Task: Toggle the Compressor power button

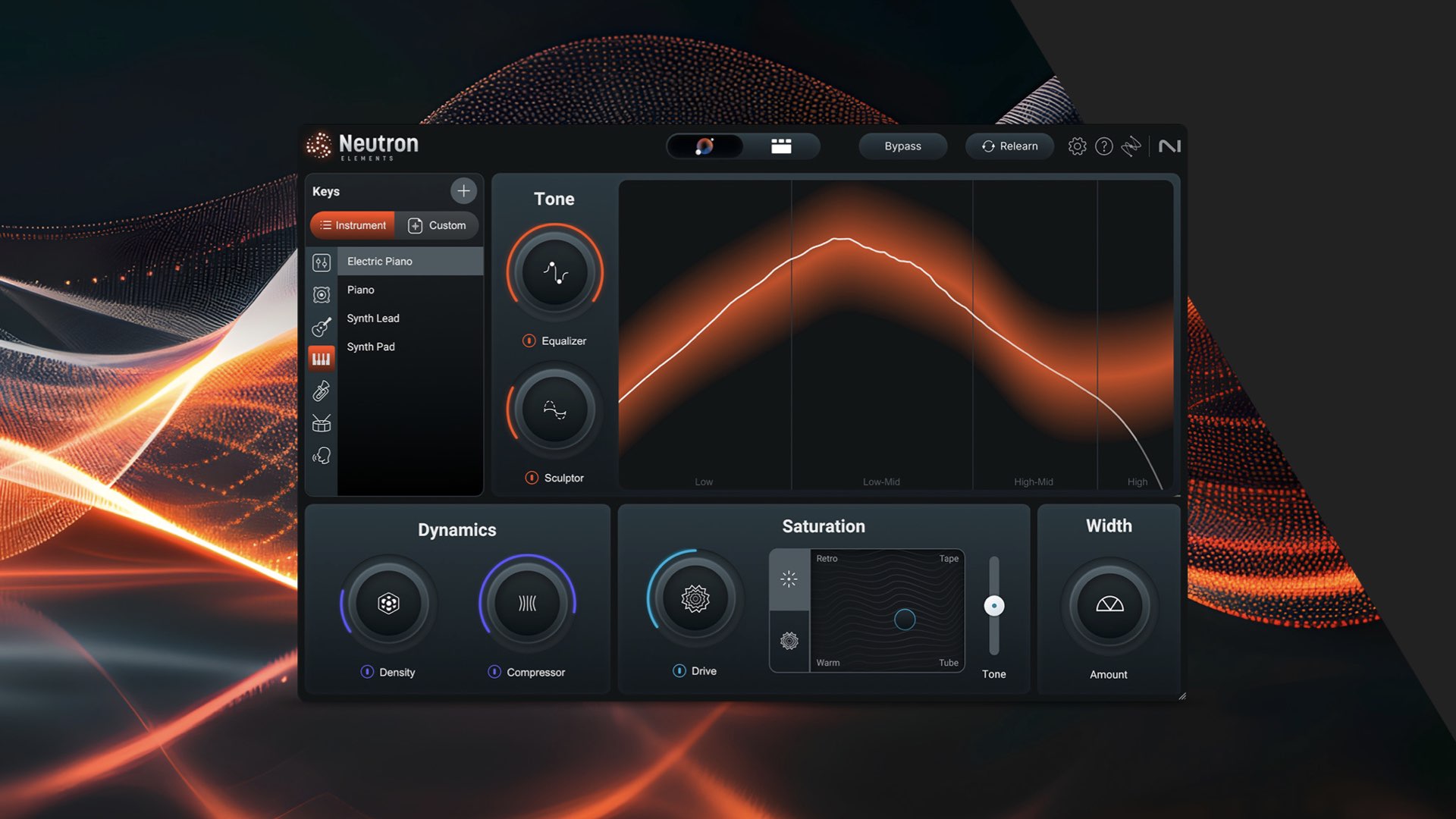Action: tap(495, 672)
